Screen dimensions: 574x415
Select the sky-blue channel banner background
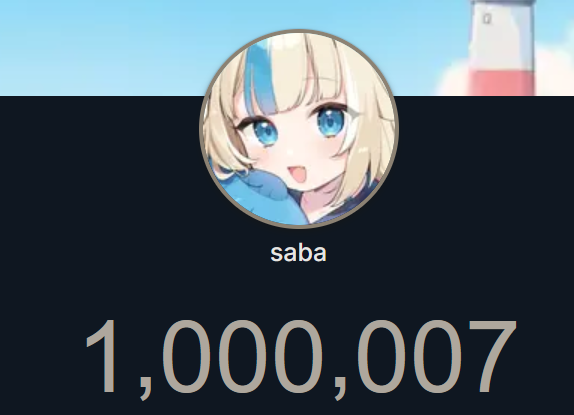pyautogui.click(x=287, y=48)
